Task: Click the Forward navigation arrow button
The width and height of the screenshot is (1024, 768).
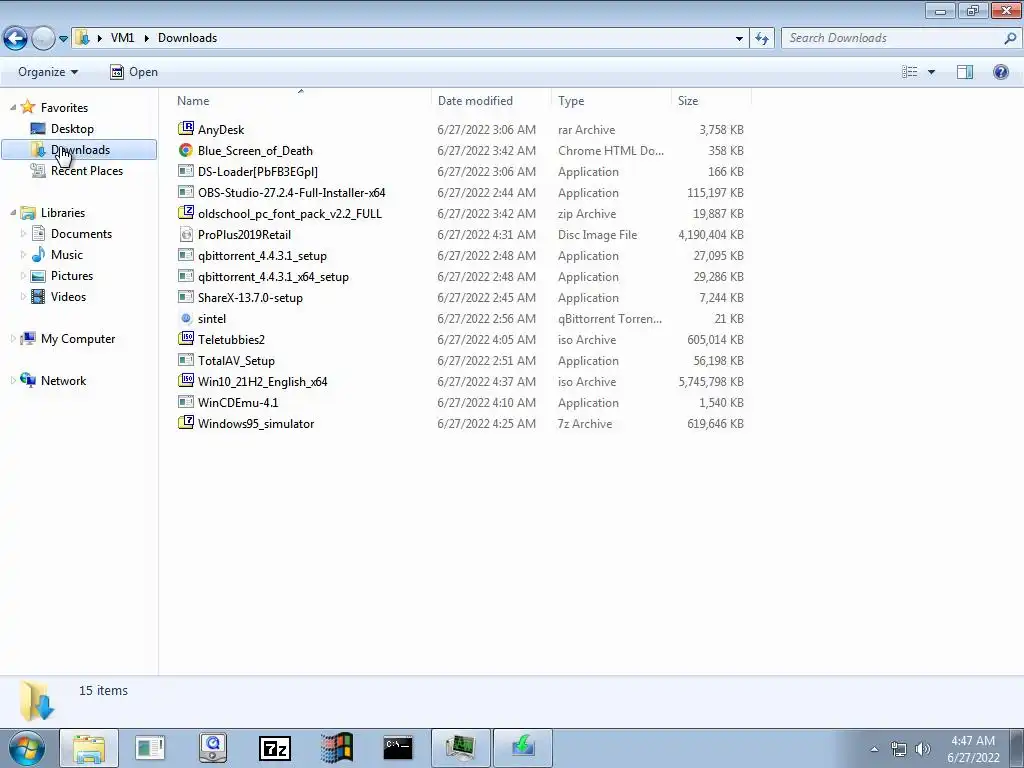Action: click(x=43, y=39)
